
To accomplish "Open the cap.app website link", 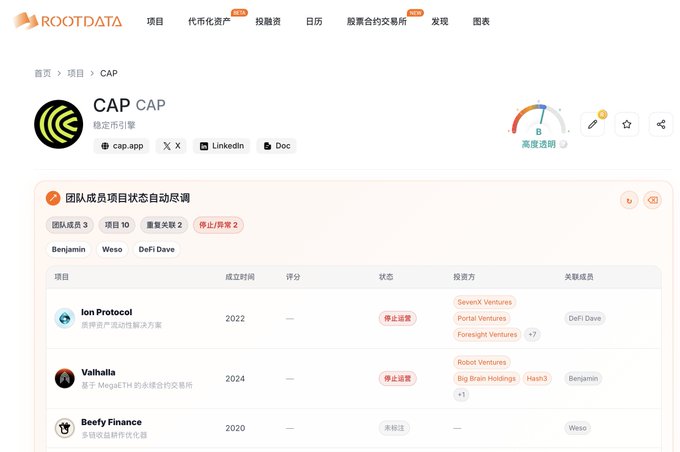I will [121, 146].
